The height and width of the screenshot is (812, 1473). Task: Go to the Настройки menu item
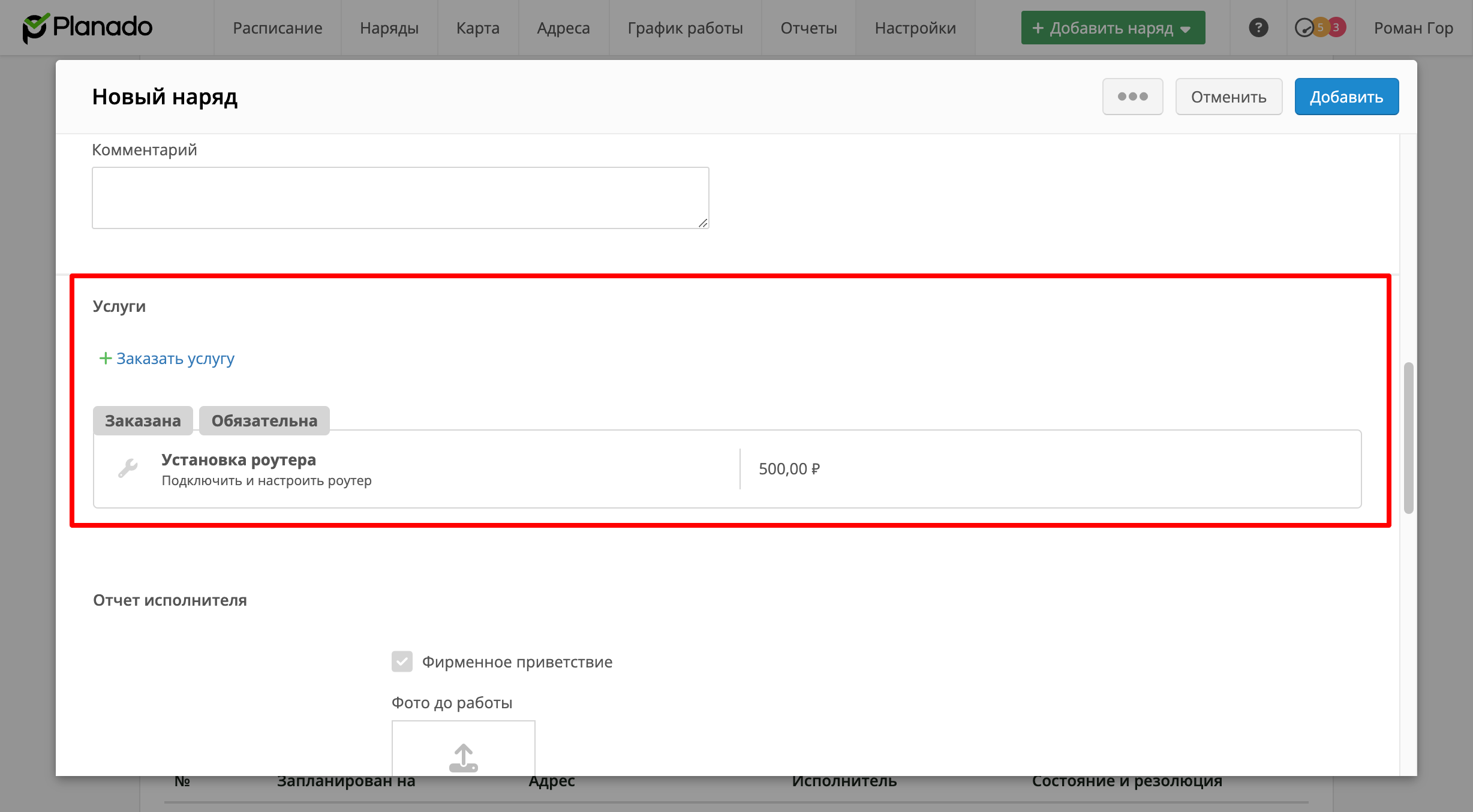915,28
